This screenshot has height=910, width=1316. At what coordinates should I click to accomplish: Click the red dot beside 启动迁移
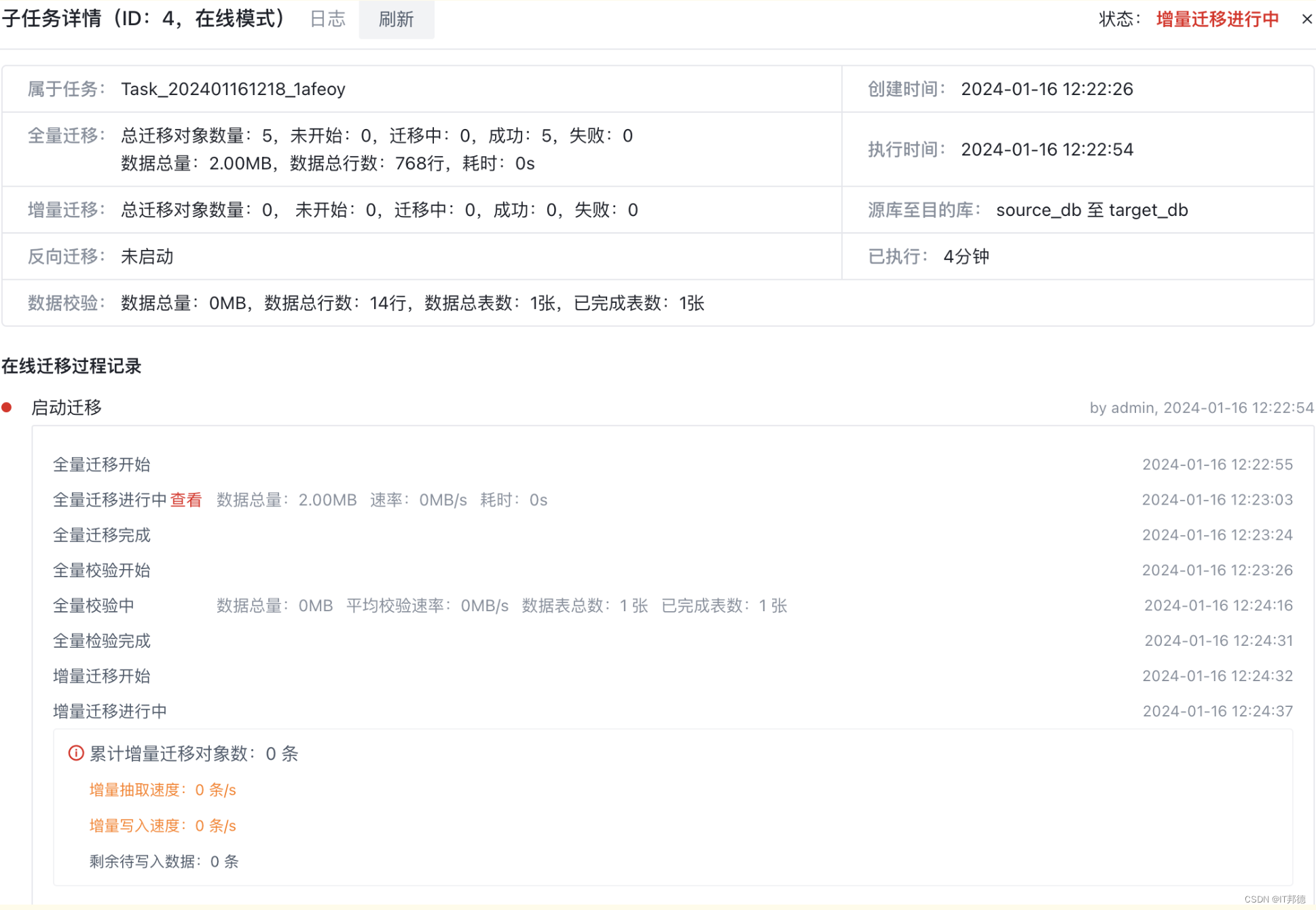[x=7, y=407]
